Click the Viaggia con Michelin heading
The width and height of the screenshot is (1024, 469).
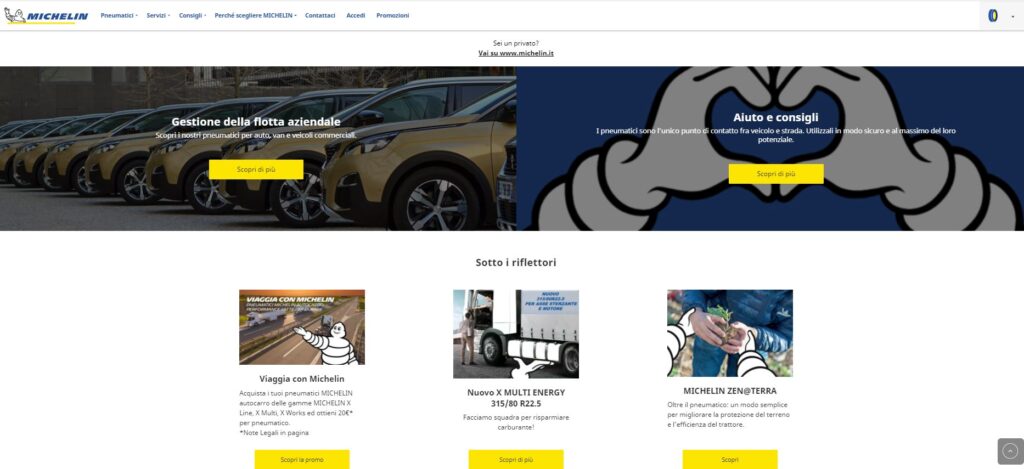[x=302, y=379]
